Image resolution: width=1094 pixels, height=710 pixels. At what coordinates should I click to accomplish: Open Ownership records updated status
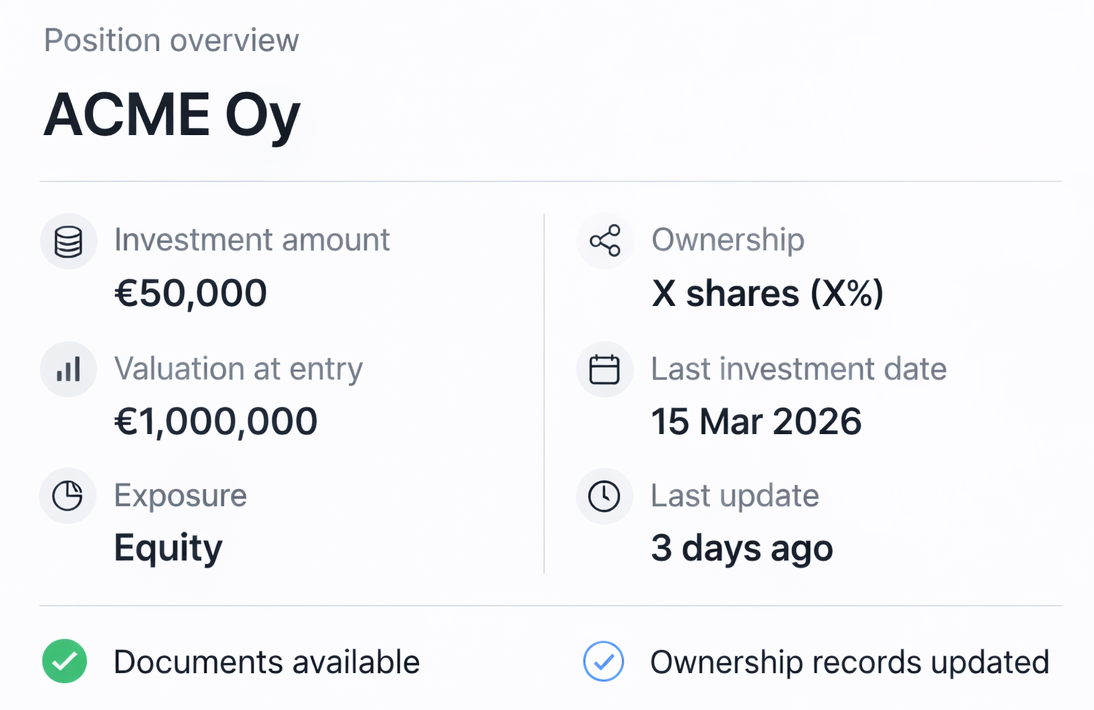tap(849, 662)
